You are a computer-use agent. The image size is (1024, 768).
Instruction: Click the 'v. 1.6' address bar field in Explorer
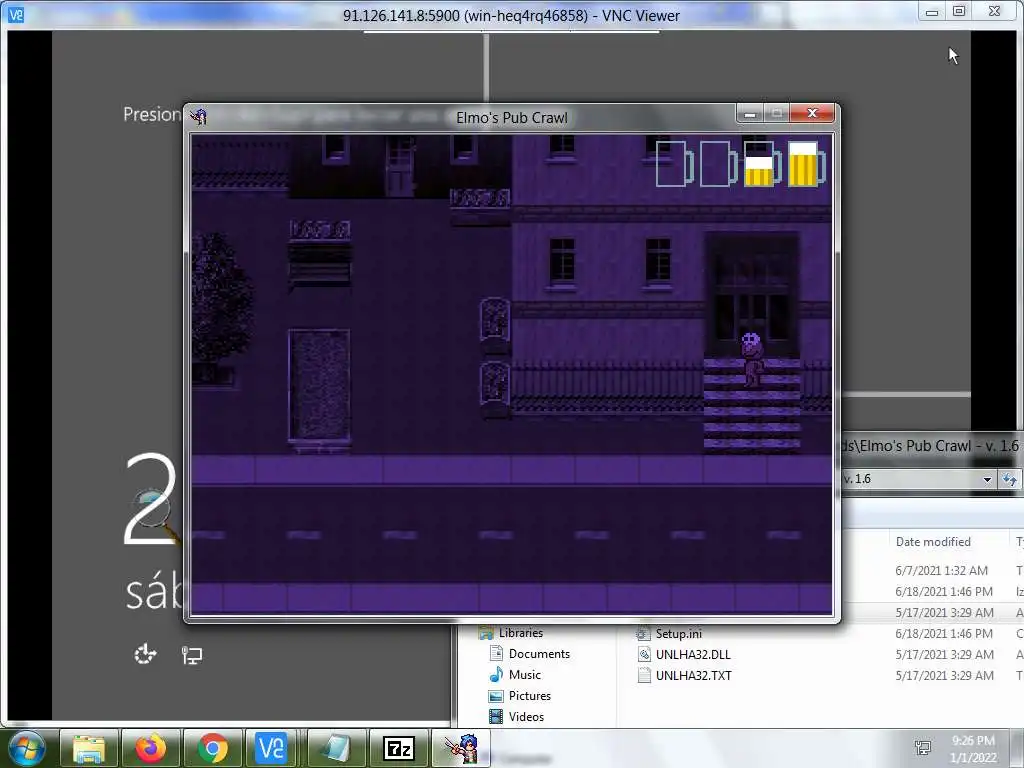coord(910,479)
